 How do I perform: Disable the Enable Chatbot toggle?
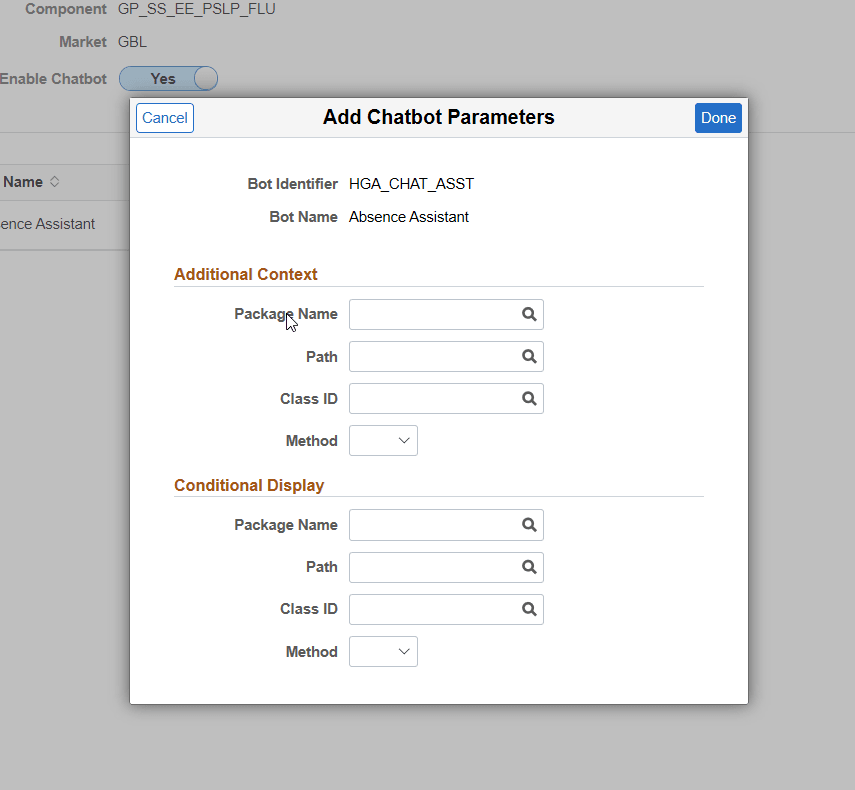tap(168, 78)
